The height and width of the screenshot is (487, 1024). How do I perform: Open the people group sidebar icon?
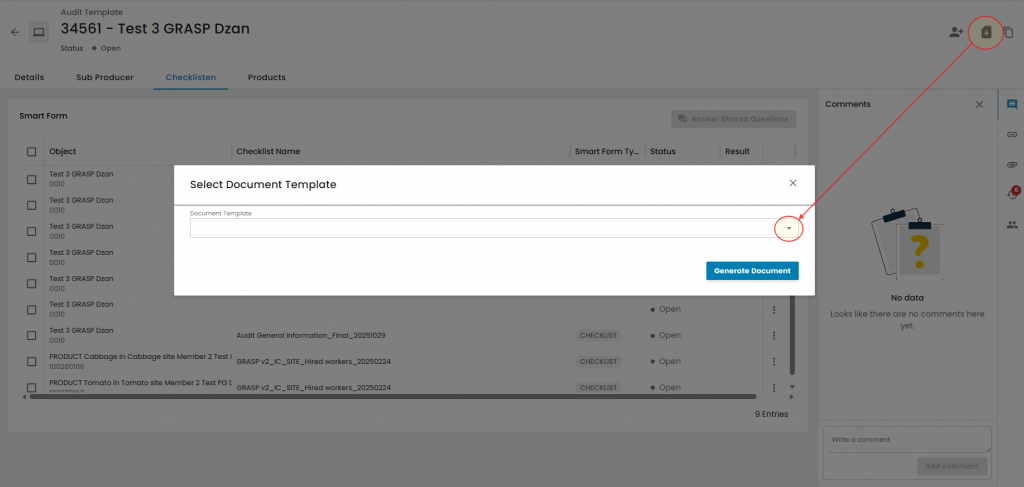pos(1012,224)
